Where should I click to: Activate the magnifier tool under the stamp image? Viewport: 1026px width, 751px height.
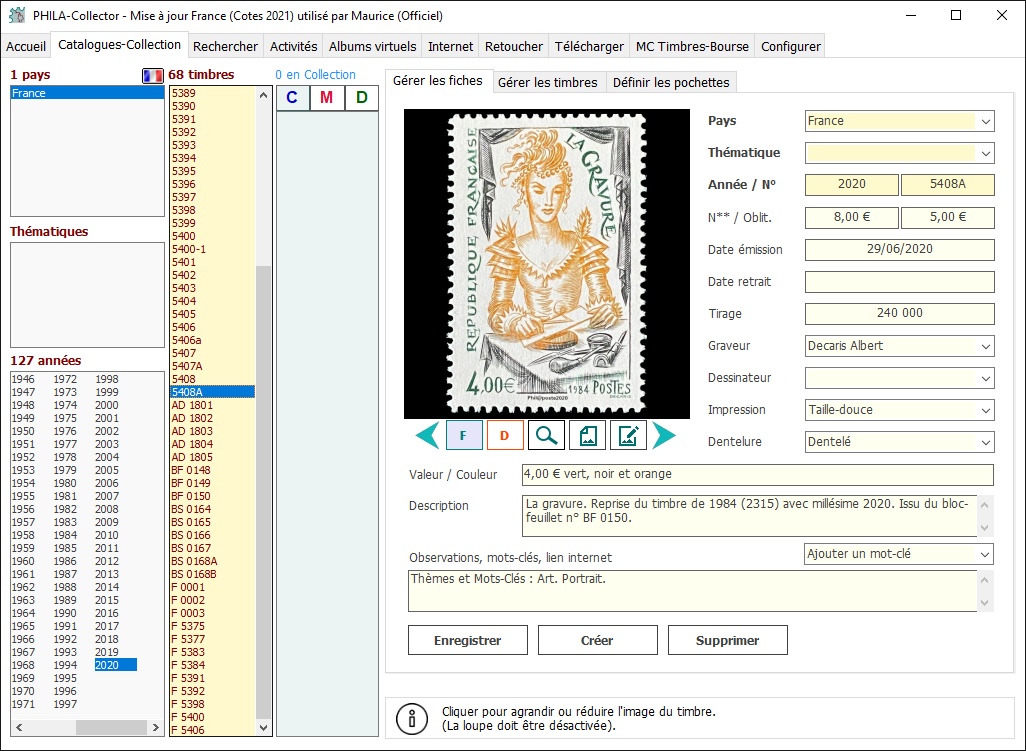(546, 436)
